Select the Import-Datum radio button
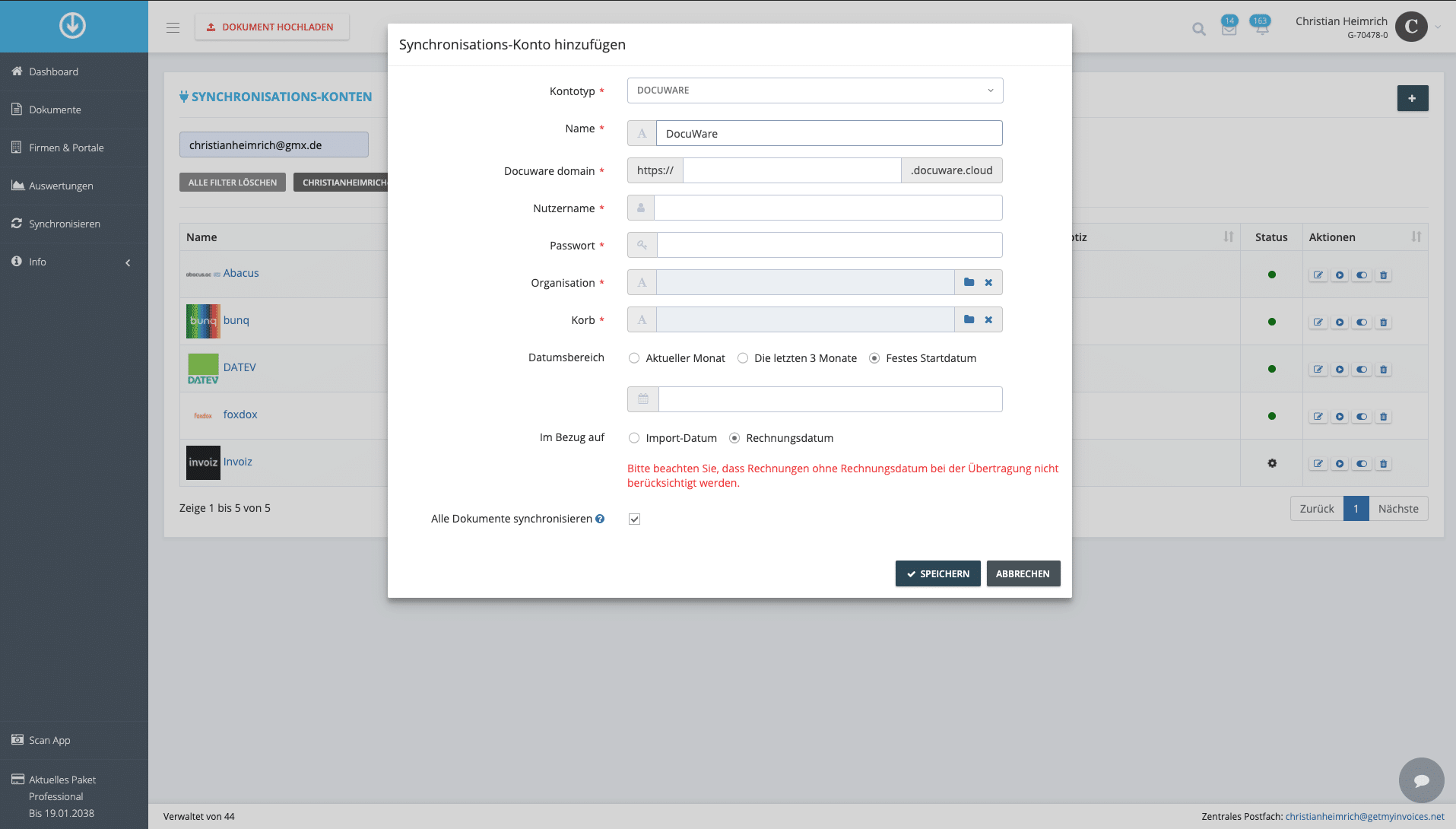 pos(634,438)
